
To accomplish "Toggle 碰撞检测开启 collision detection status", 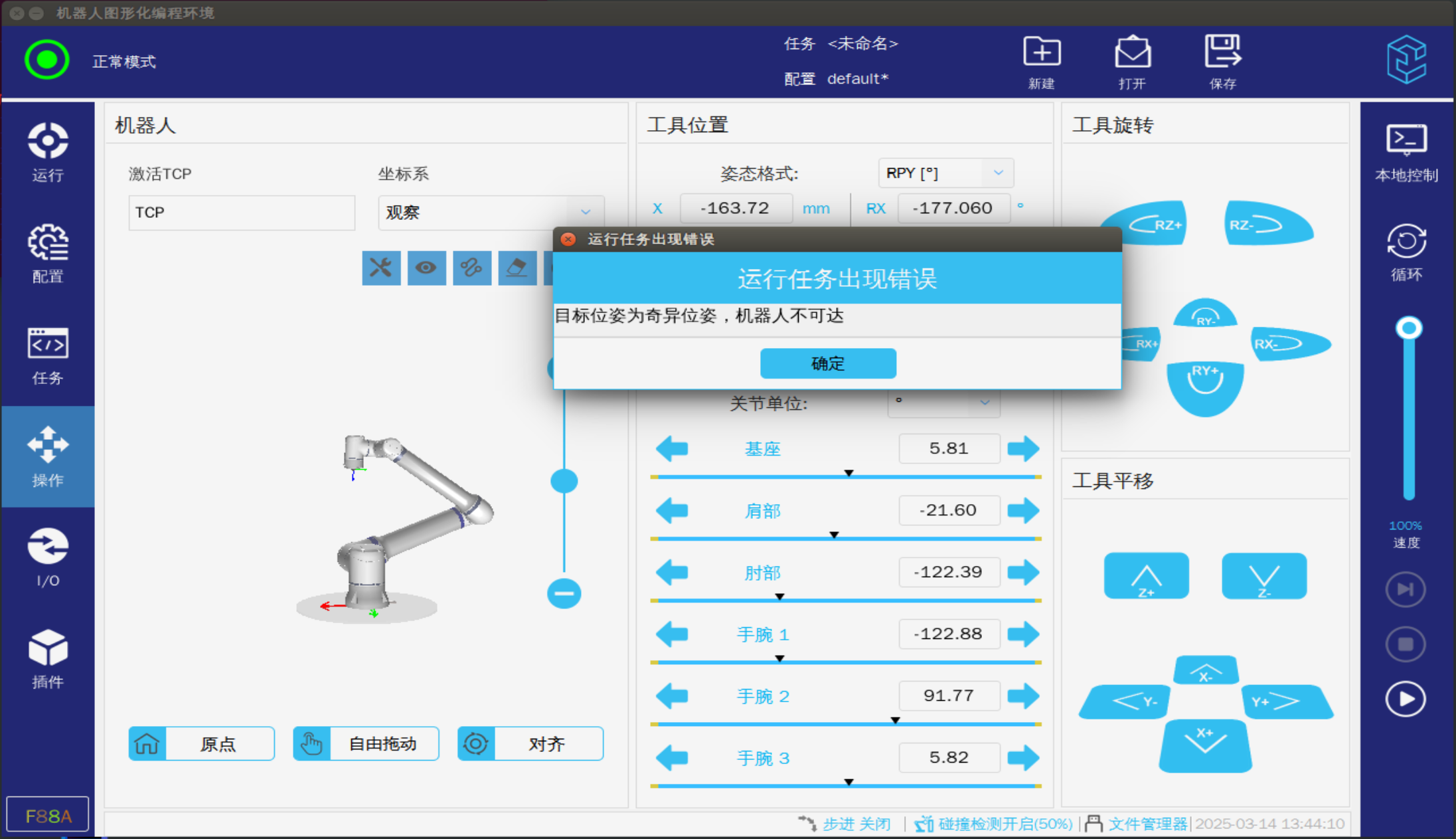I will (x=995, y=824).
